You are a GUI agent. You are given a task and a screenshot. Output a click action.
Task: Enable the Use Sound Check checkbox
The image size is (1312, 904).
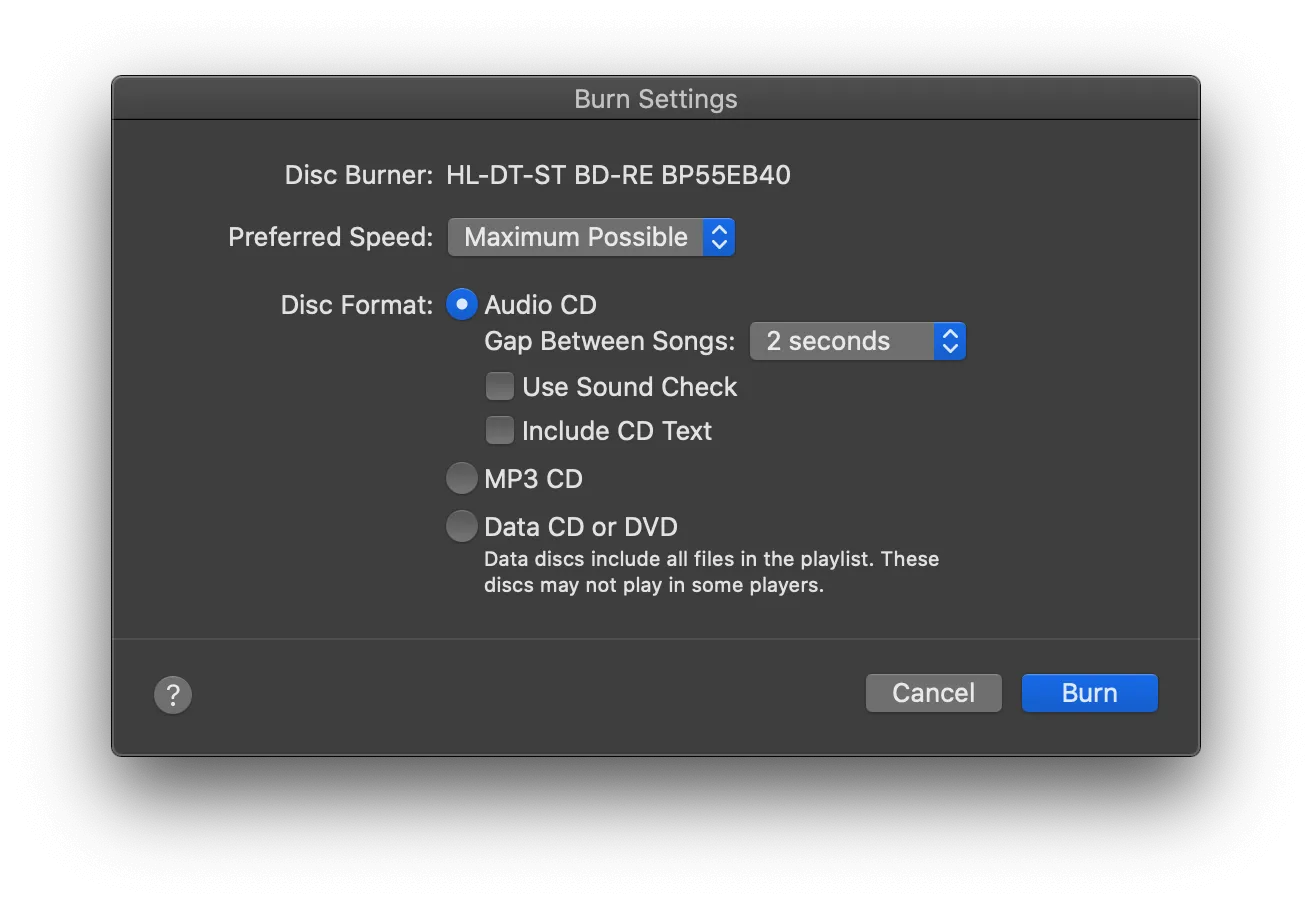[499, 387]
